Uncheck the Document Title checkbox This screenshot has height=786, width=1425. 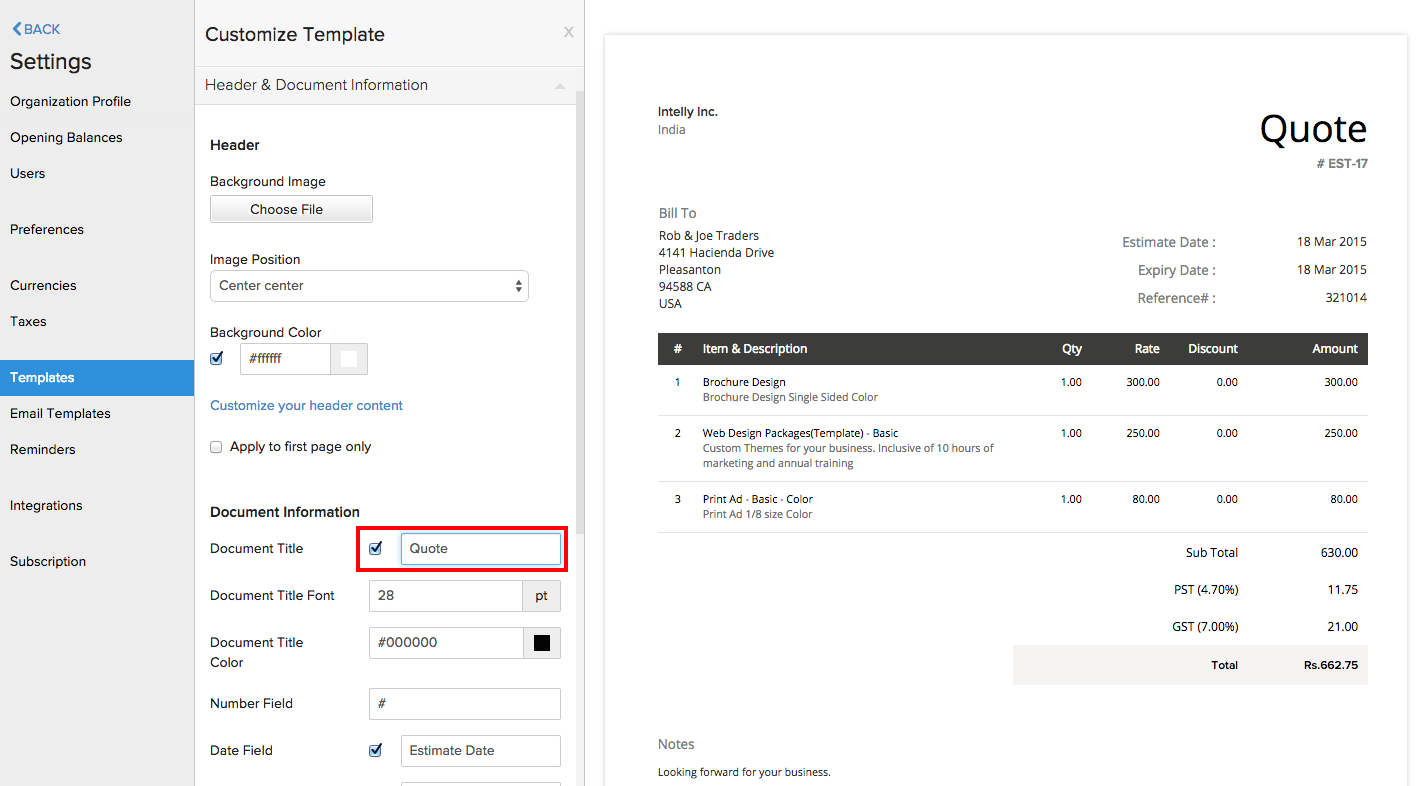376,548
